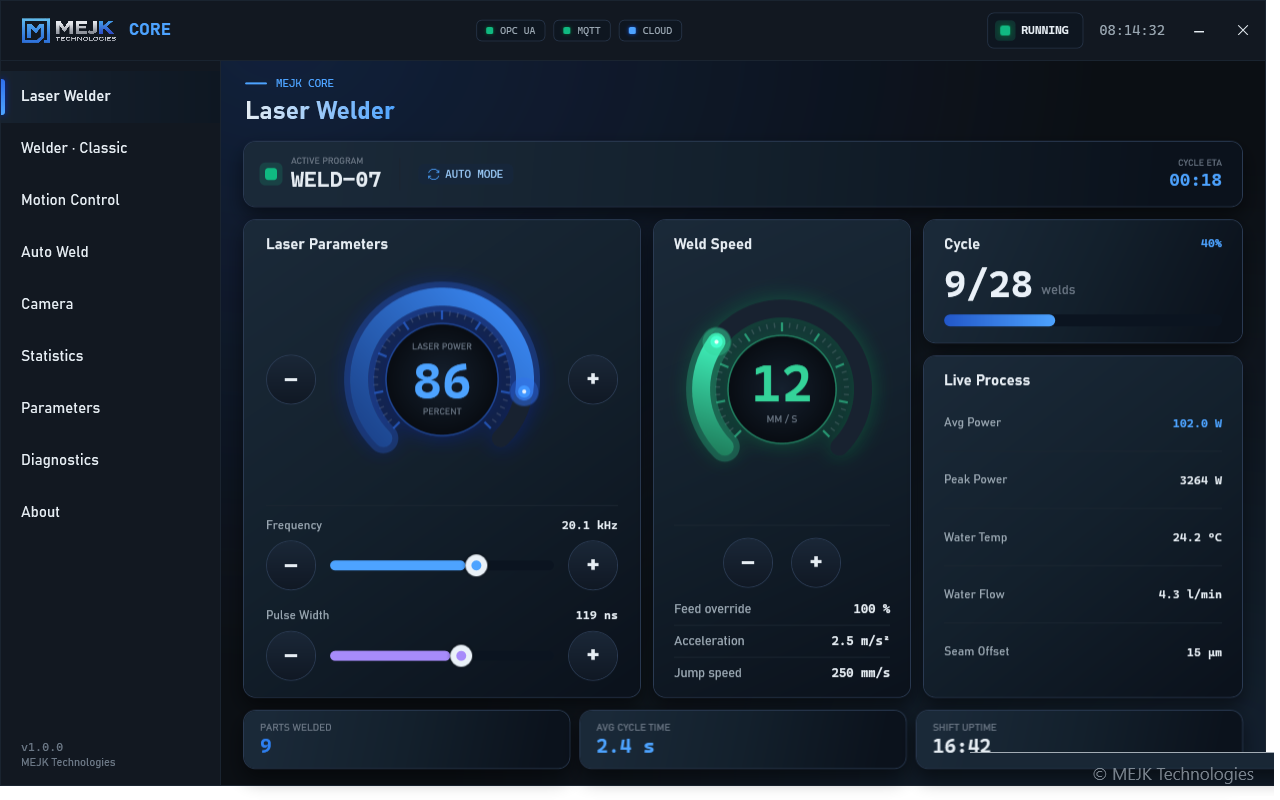Decrease frequency with minus button

[x=291, y=566]
